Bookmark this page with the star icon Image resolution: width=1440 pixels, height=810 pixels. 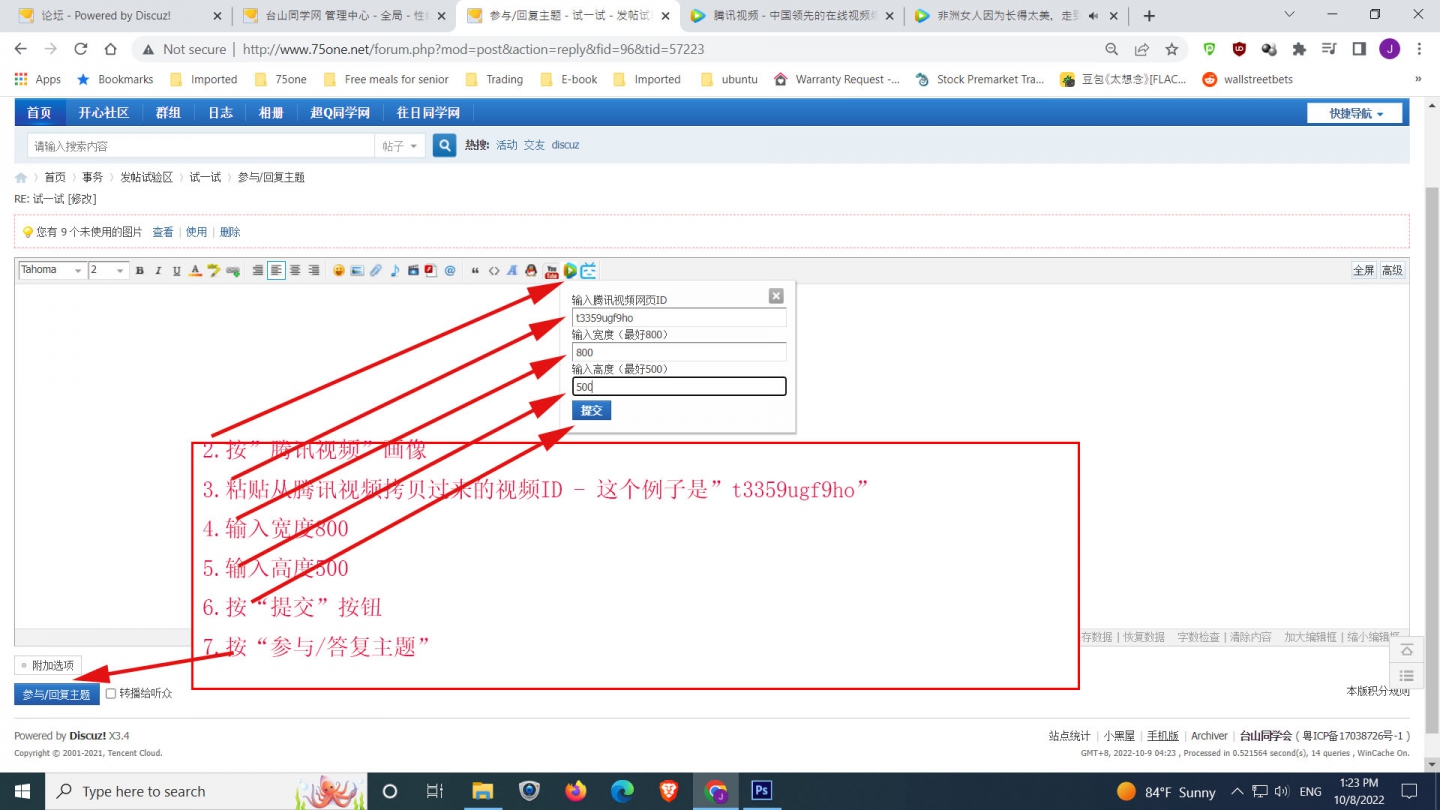(1171, 49)
